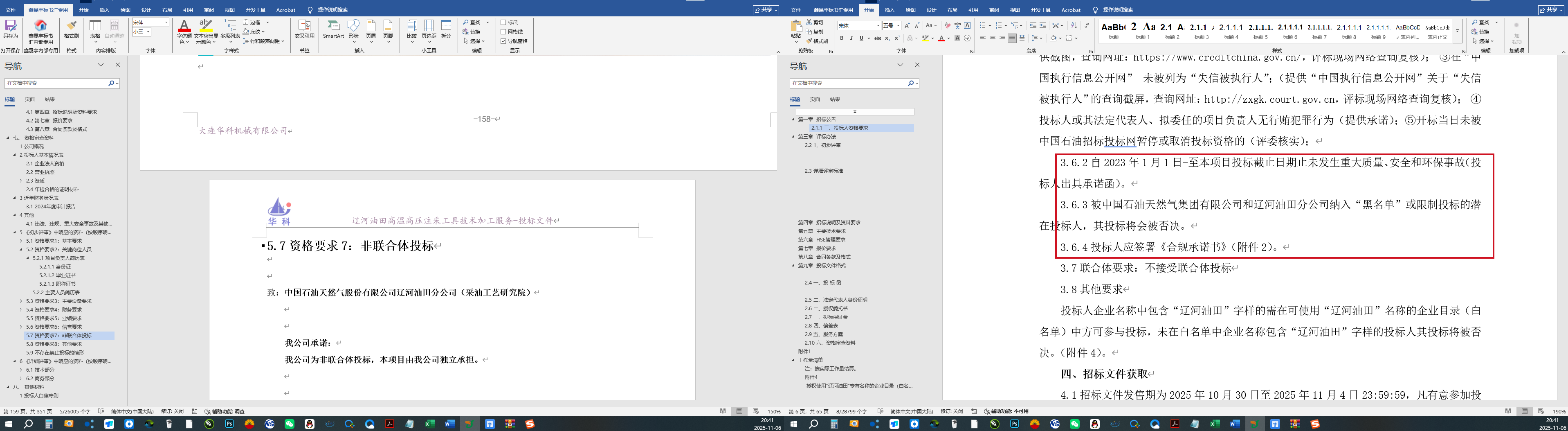The width and height of the screenshot is (1568, 431).
Task: Toggle underline formatting in right window
Action: pos(861,38)
